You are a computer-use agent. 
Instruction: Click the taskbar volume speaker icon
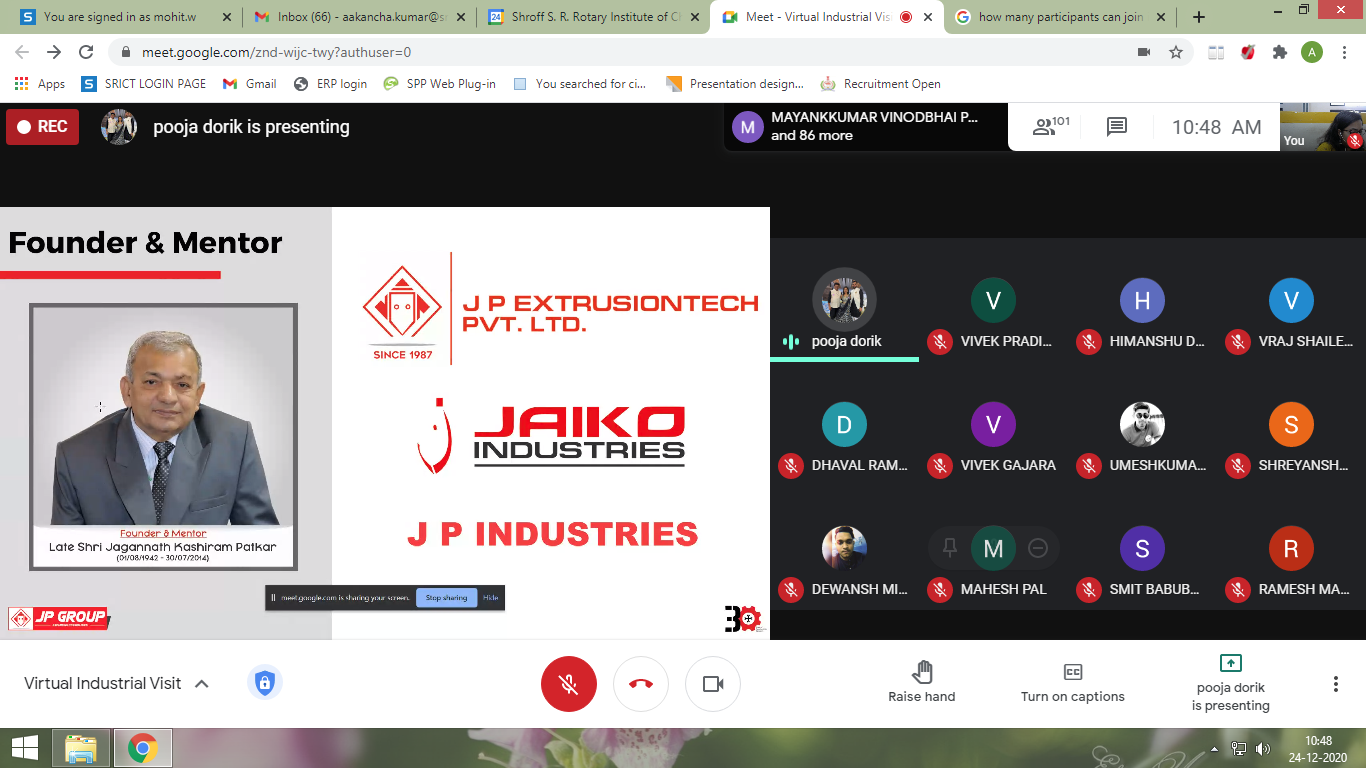click(1263, 748)
